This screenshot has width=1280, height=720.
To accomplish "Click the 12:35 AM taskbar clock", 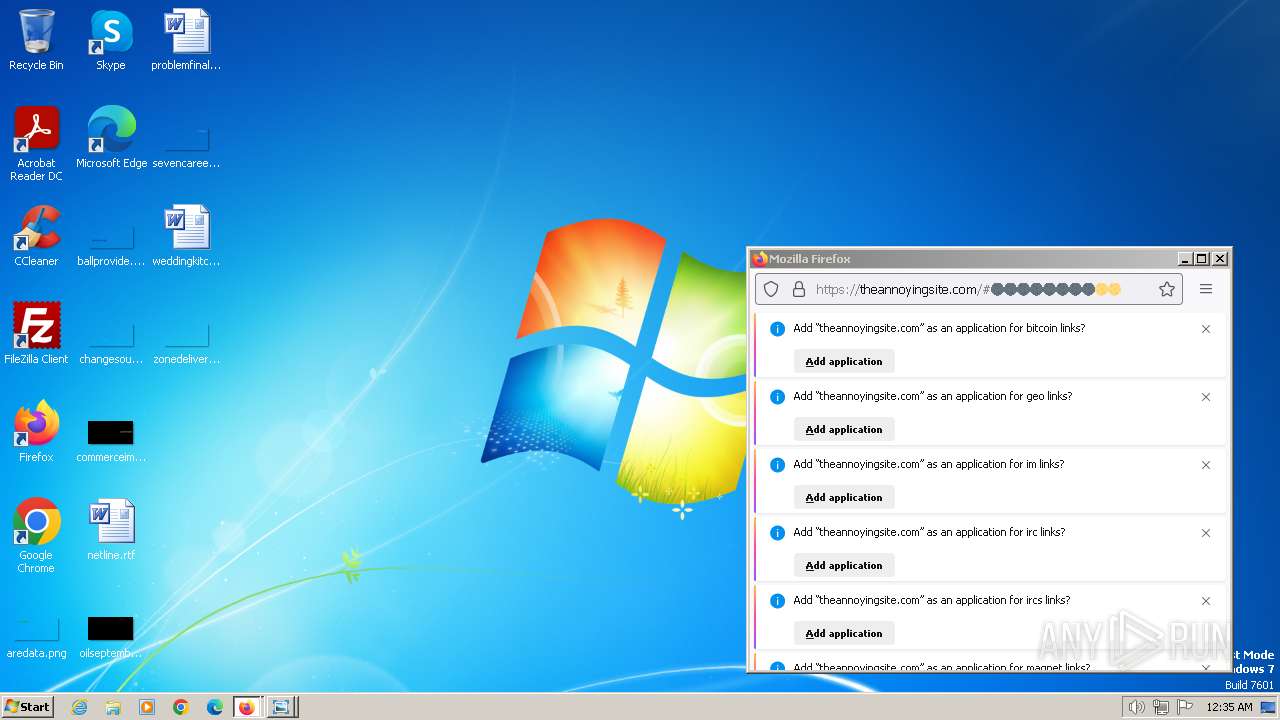I will tap(1229, 707).
